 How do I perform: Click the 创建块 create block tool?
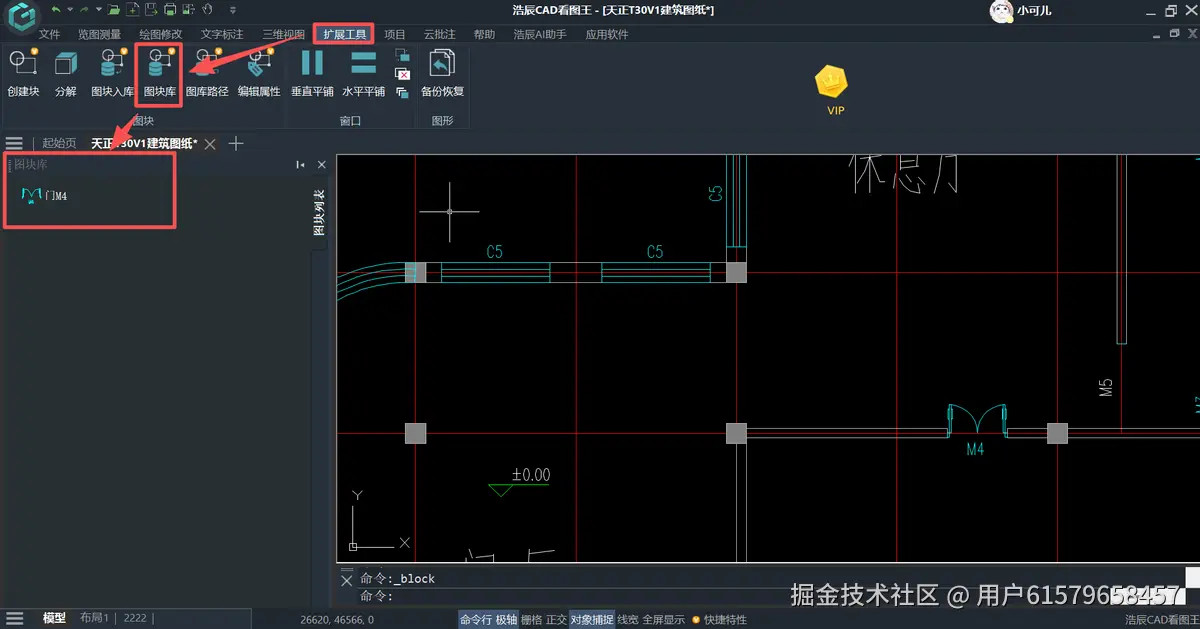pyautogui.click(x=23, y=74)
